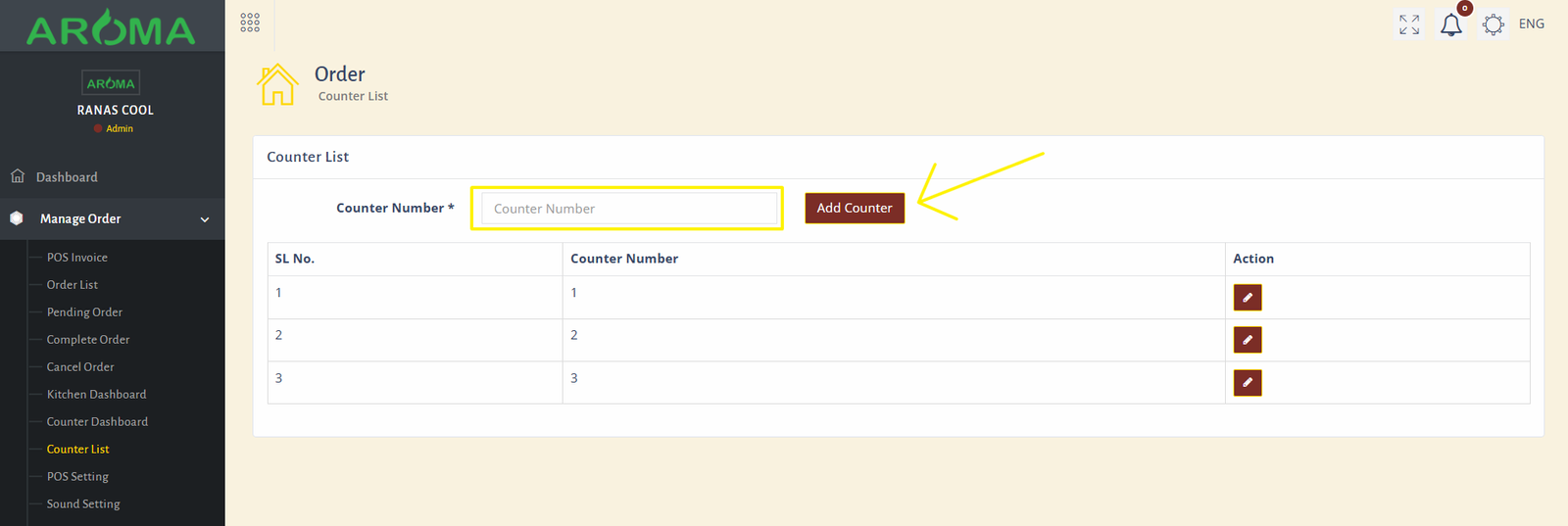The image size is (1568, 526).
Task: Open the ENG language selector
Action: (1531, 24)
